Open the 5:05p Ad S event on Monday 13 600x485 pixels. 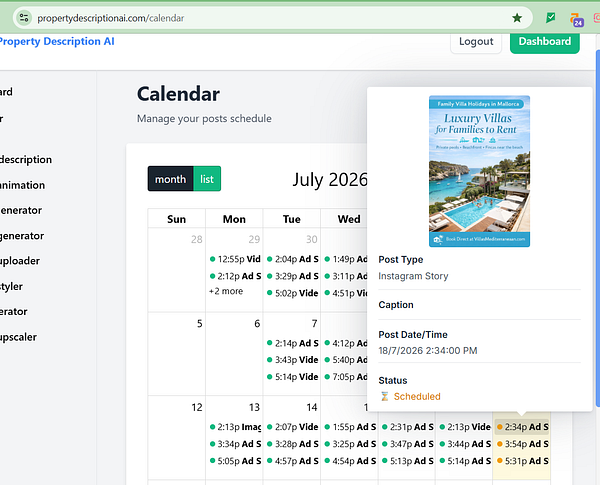point(235,461)
